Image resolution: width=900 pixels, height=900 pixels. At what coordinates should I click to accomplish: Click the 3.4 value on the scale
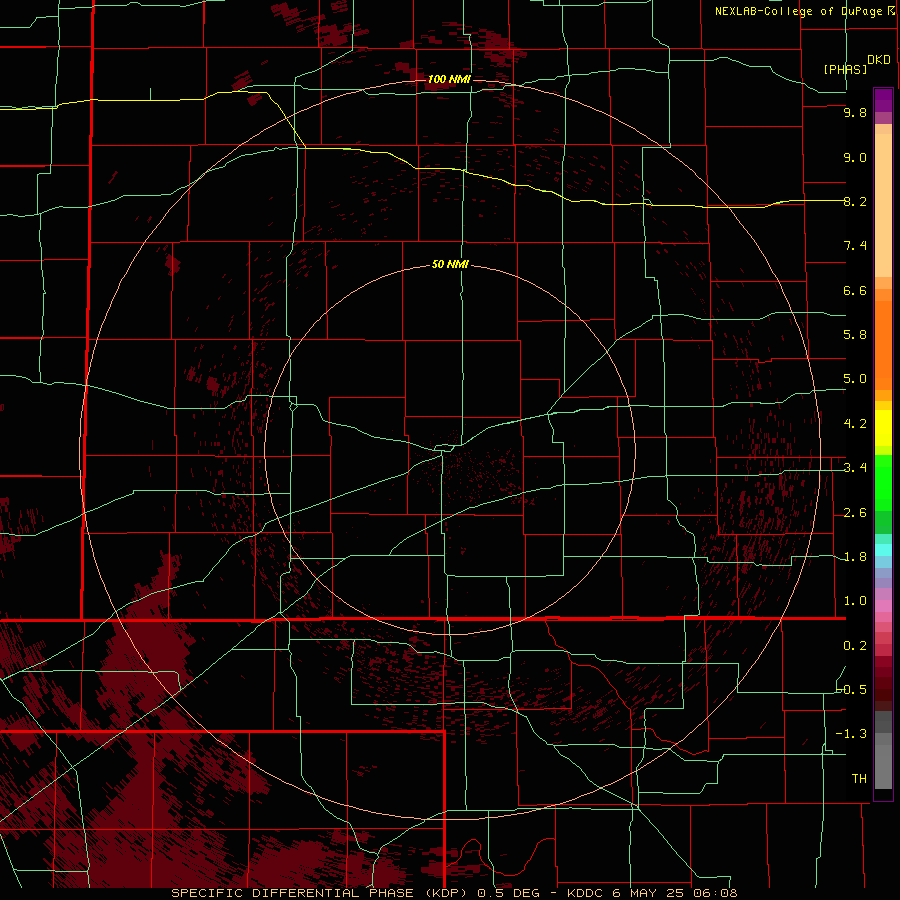(x=855, y=468)
